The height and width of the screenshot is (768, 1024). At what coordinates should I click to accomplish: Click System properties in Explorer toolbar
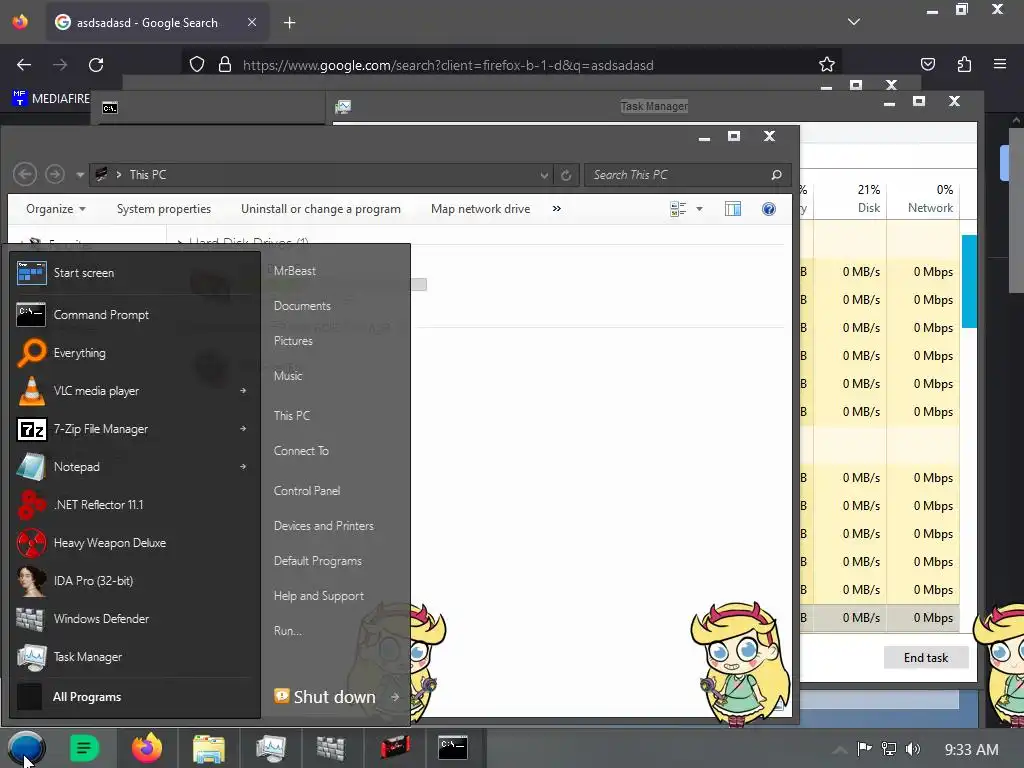click(164, 209)
